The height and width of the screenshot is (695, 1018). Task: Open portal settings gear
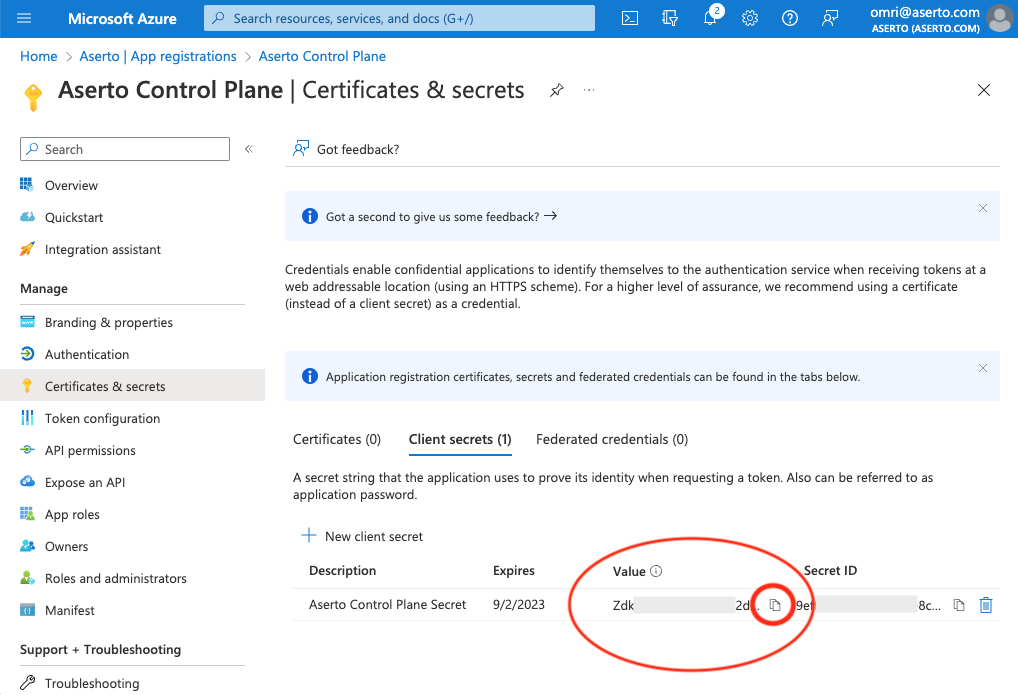tap(750, 18)
